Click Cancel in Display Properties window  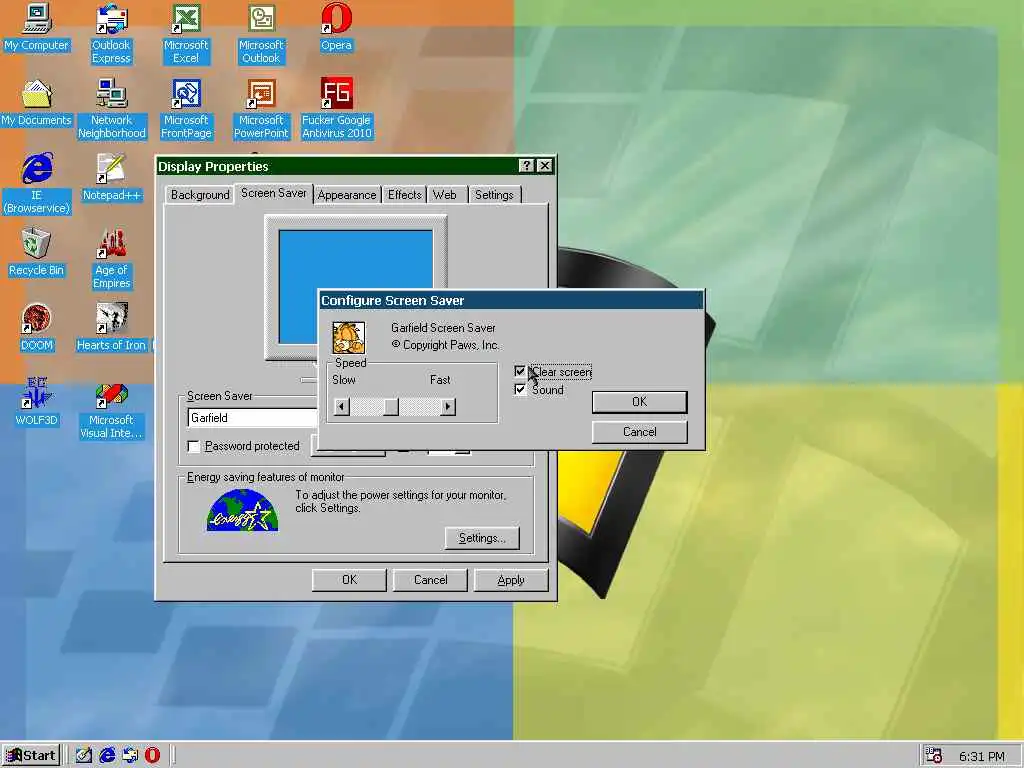pyautogui.click(x=430, y=580)
